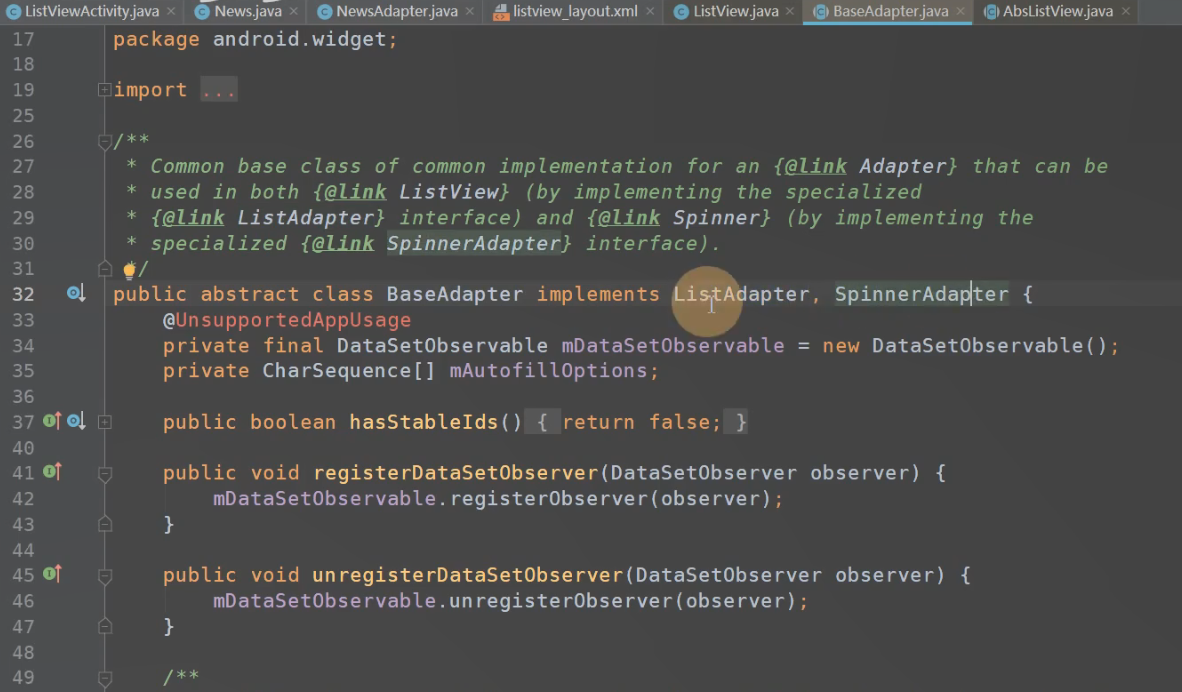Switch to the ListView.java tab
1182x692 pixels.
click(x=735, y=11)
